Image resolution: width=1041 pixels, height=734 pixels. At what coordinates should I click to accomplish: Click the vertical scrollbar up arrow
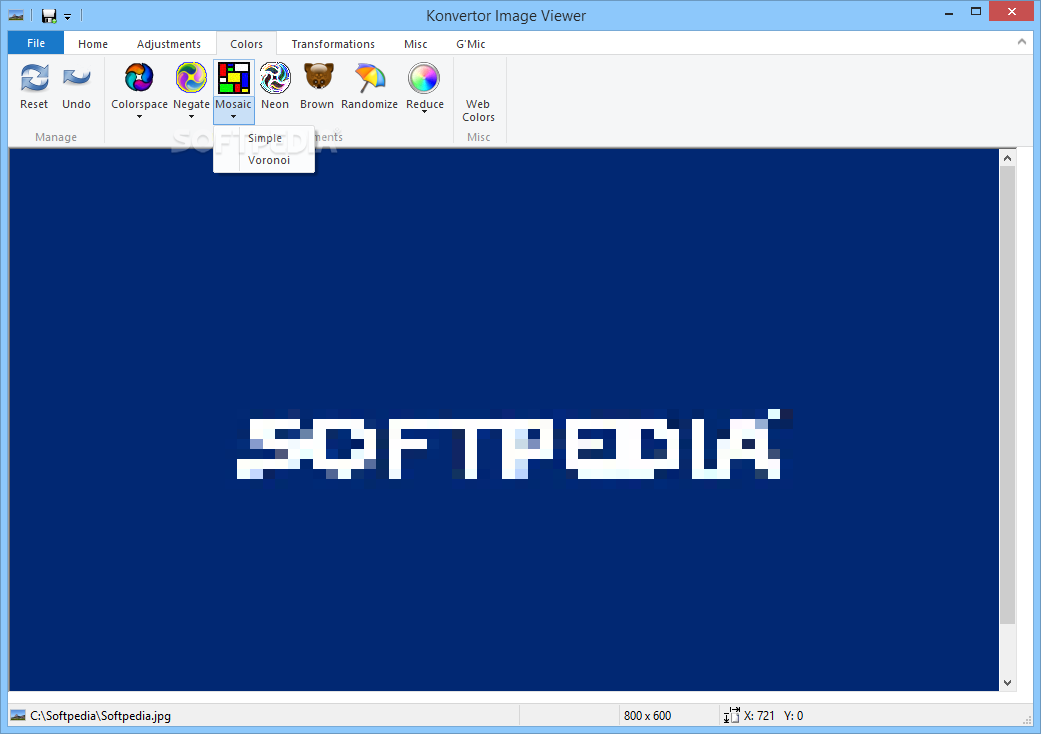click(x=1007, y=158)
